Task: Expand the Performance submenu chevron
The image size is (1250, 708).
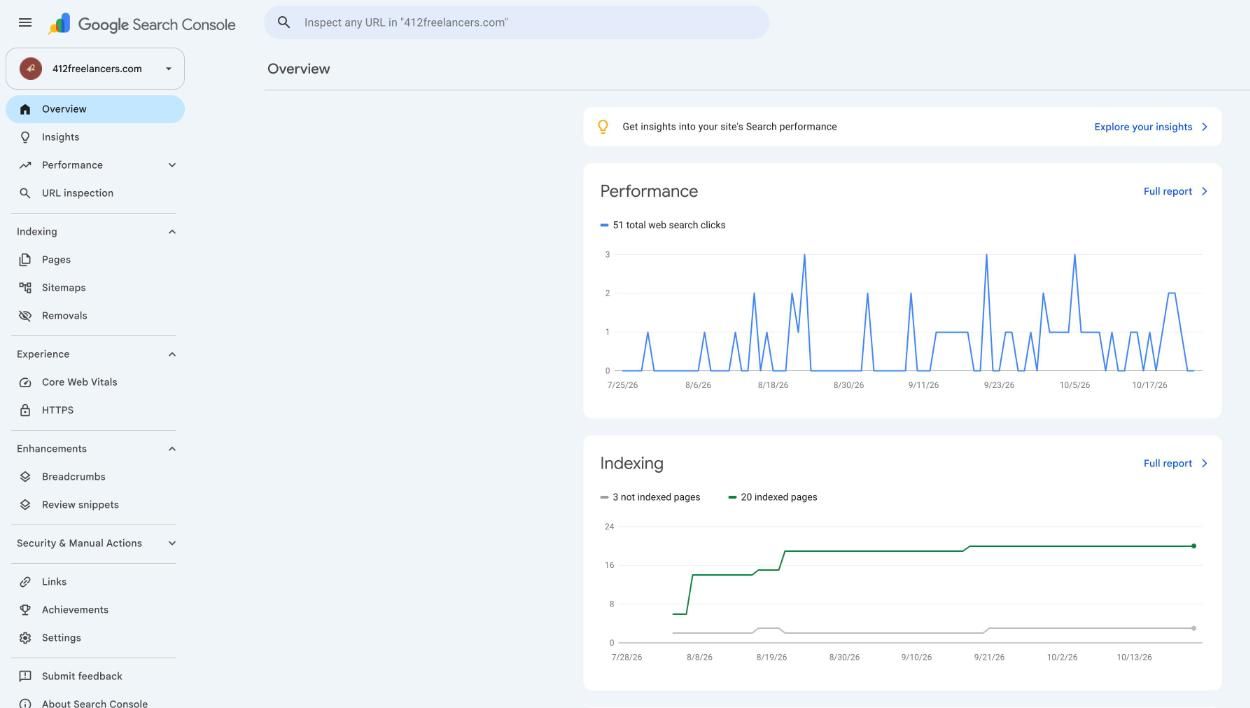Action: (172, 165)
